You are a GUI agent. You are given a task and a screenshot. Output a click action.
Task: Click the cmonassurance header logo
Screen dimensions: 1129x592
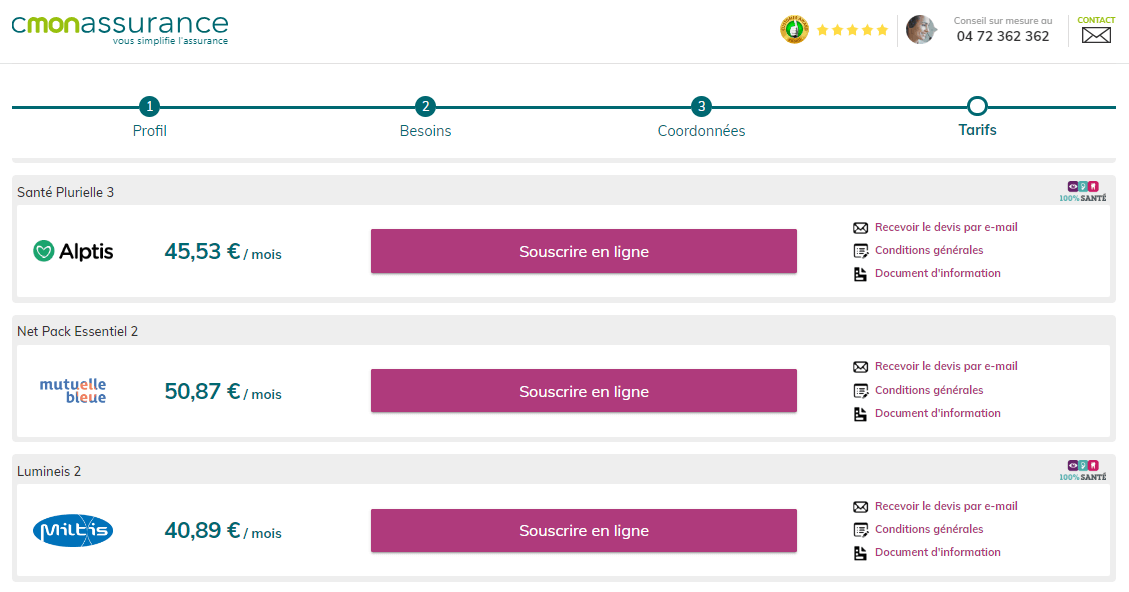(120, 29)
